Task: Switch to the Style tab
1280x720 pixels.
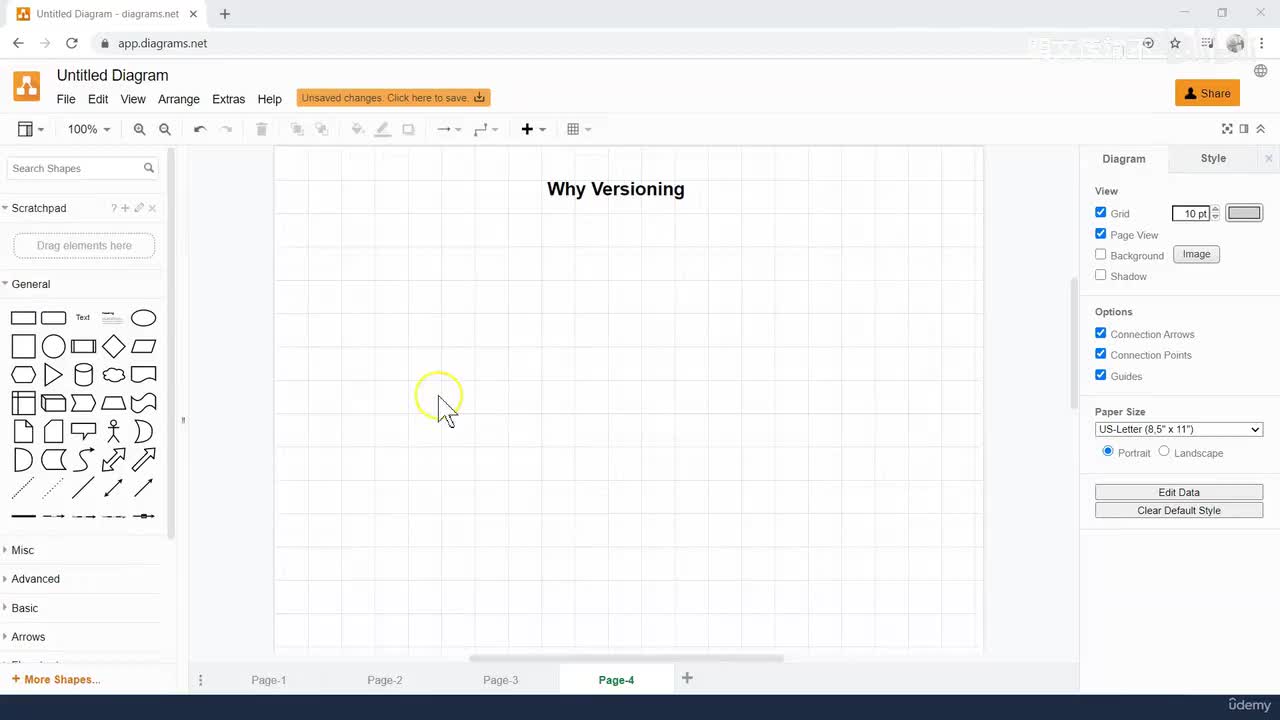Action: 1213,158
